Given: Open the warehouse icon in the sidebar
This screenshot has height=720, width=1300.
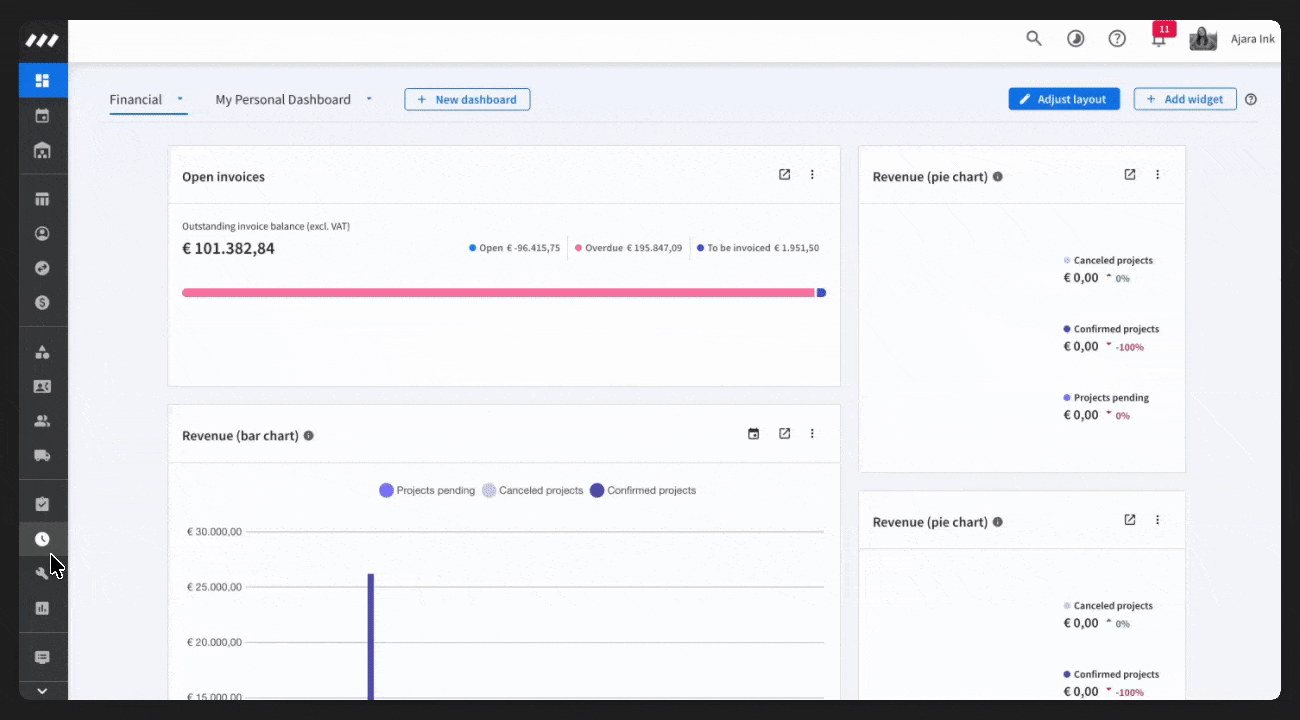Looking at the screenshot, I should coord(42,151).
